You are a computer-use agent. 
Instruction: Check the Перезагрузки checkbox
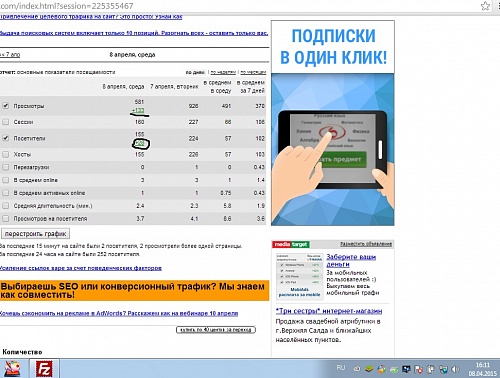[6, 167]
